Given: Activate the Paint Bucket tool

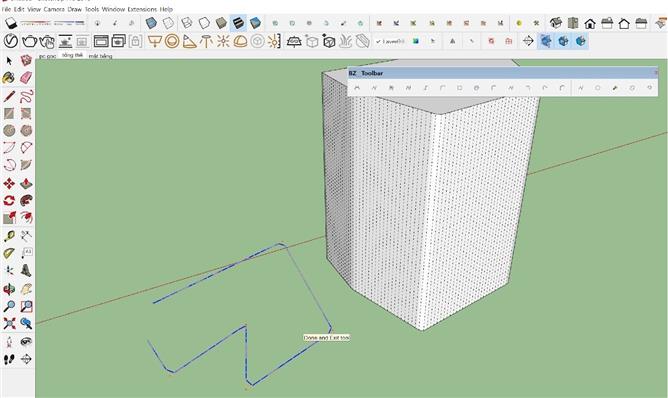Looking at the screenshot, I should pos(9,78).
